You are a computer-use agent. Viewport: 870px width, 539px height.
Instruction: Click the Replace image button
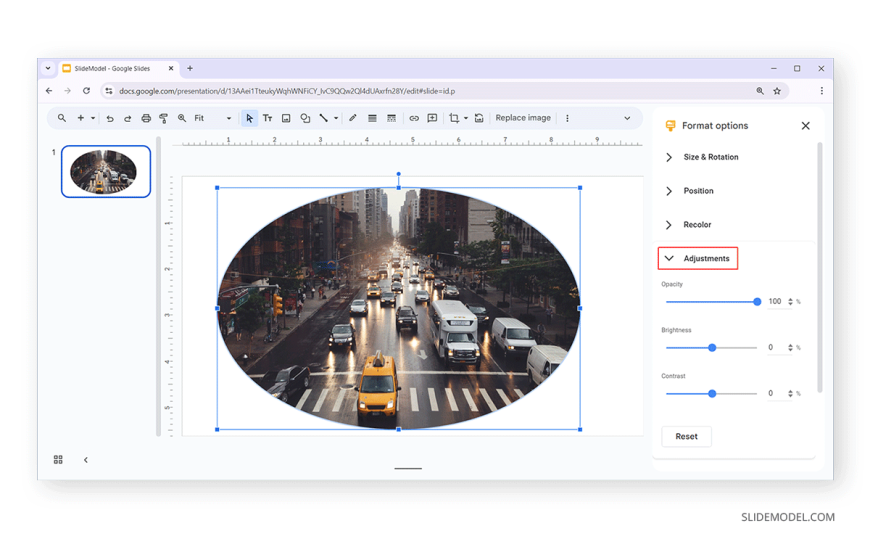tap(523, 118)
